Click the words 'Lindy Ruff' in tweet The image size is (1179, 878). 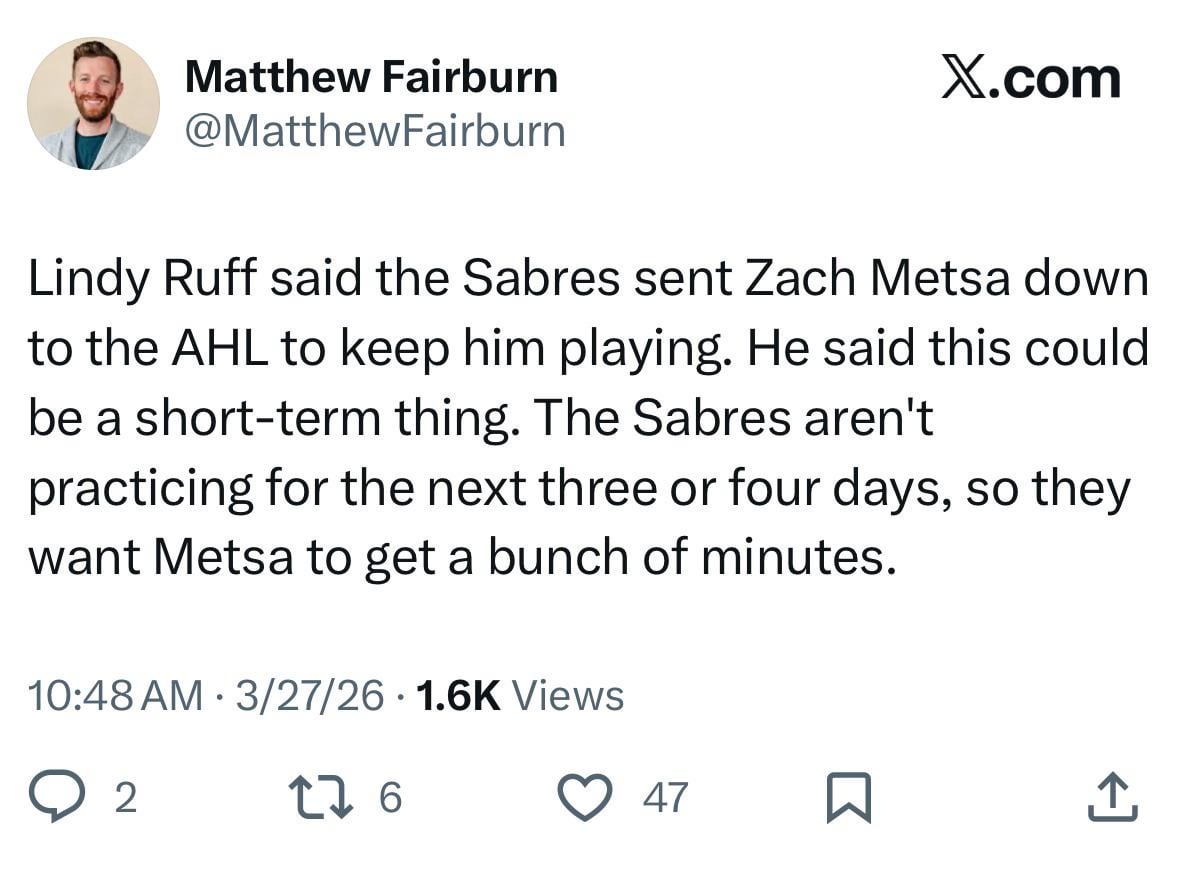point(143,279)
